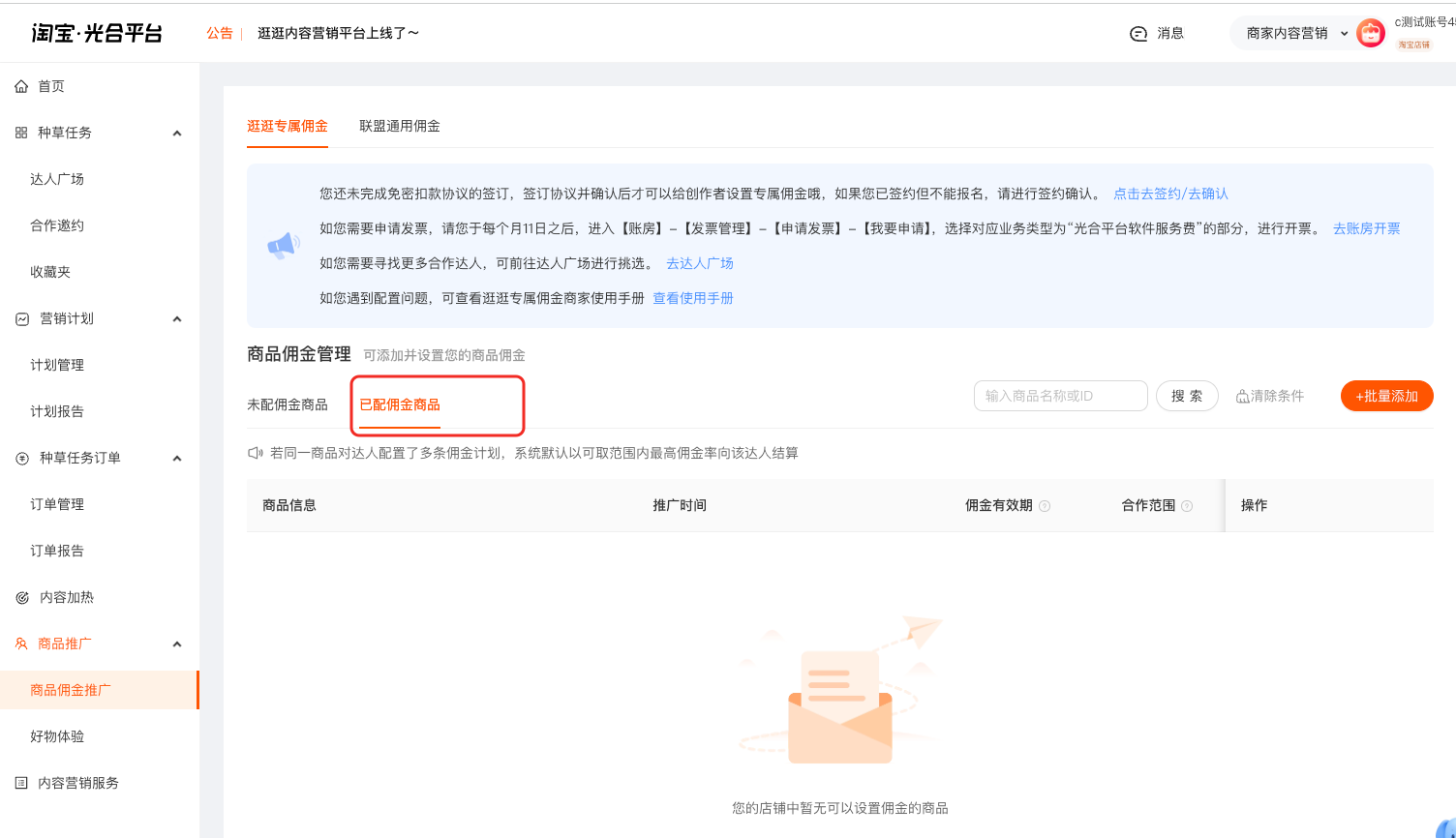The width and height of the screenshot is (1456, 838).
Task: Click the icon beside 商品推广
Action: [x=21, y=643]
